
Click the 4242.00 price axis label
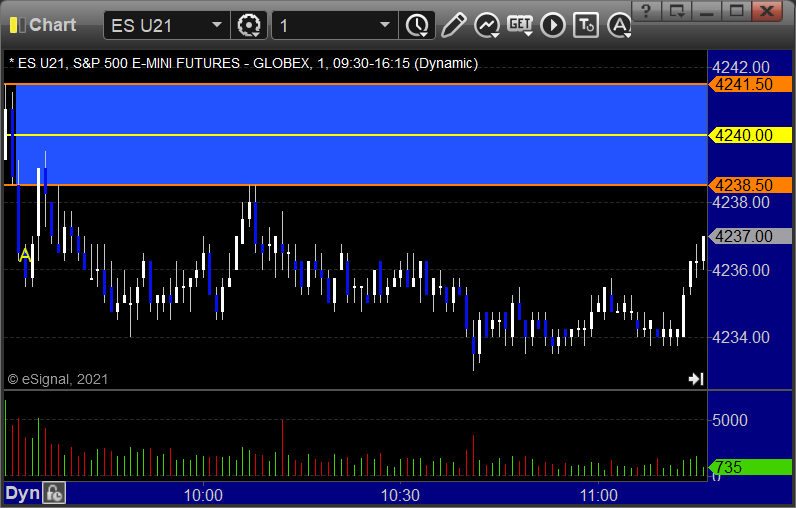pyautogui.click(x=741, y=67)
